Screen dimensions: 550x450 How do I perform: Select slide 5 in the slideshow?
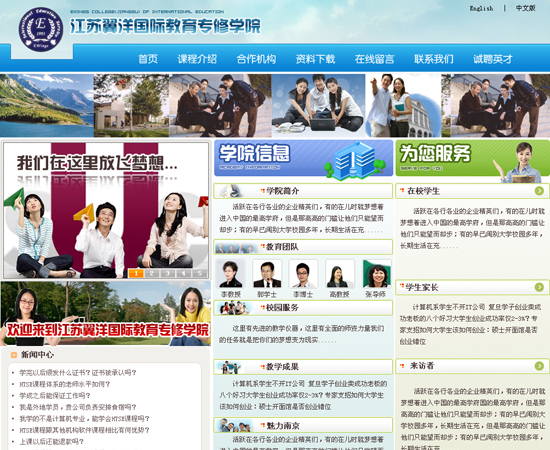click(x=200, y=273)
